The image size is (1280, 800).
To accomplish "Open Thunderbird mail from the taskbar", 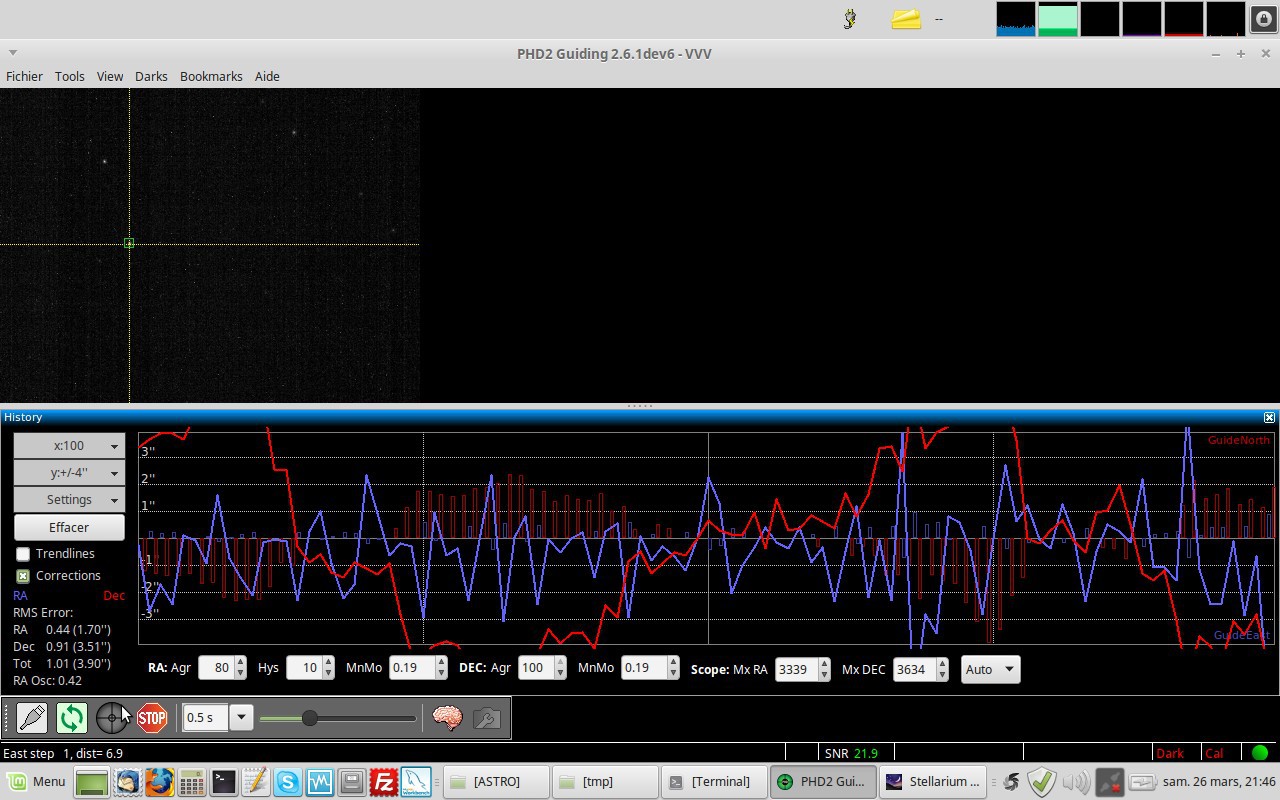I will coord(127,782).
